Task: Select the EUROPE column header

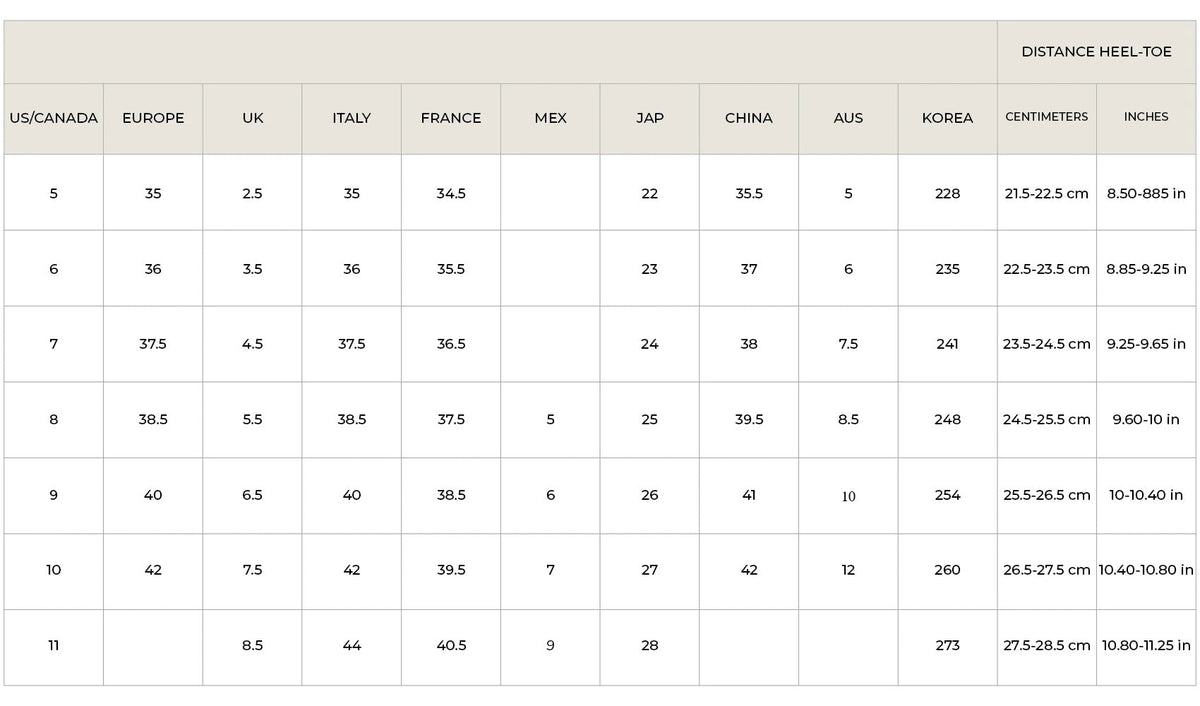Action: [153, 118]
